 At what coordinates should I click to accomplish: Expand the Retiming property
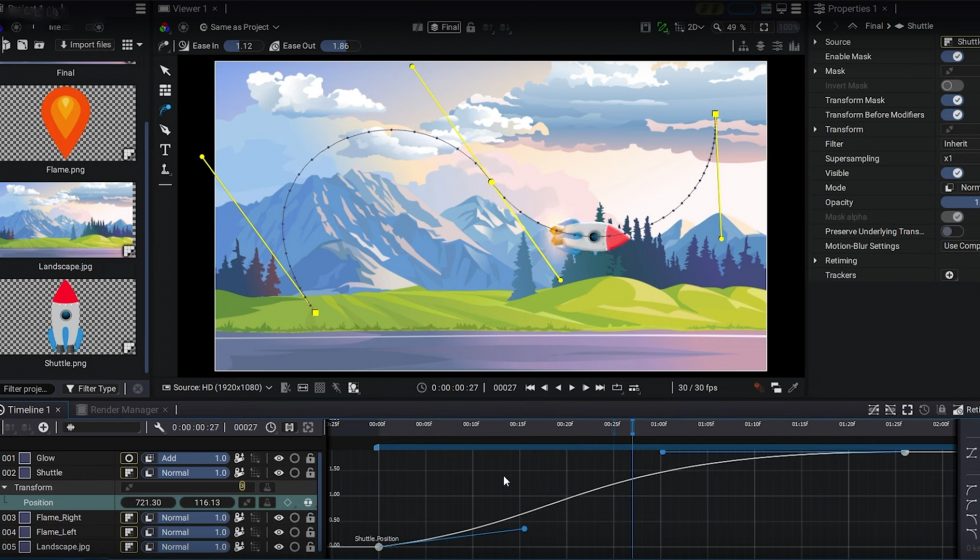click(815, 261)
